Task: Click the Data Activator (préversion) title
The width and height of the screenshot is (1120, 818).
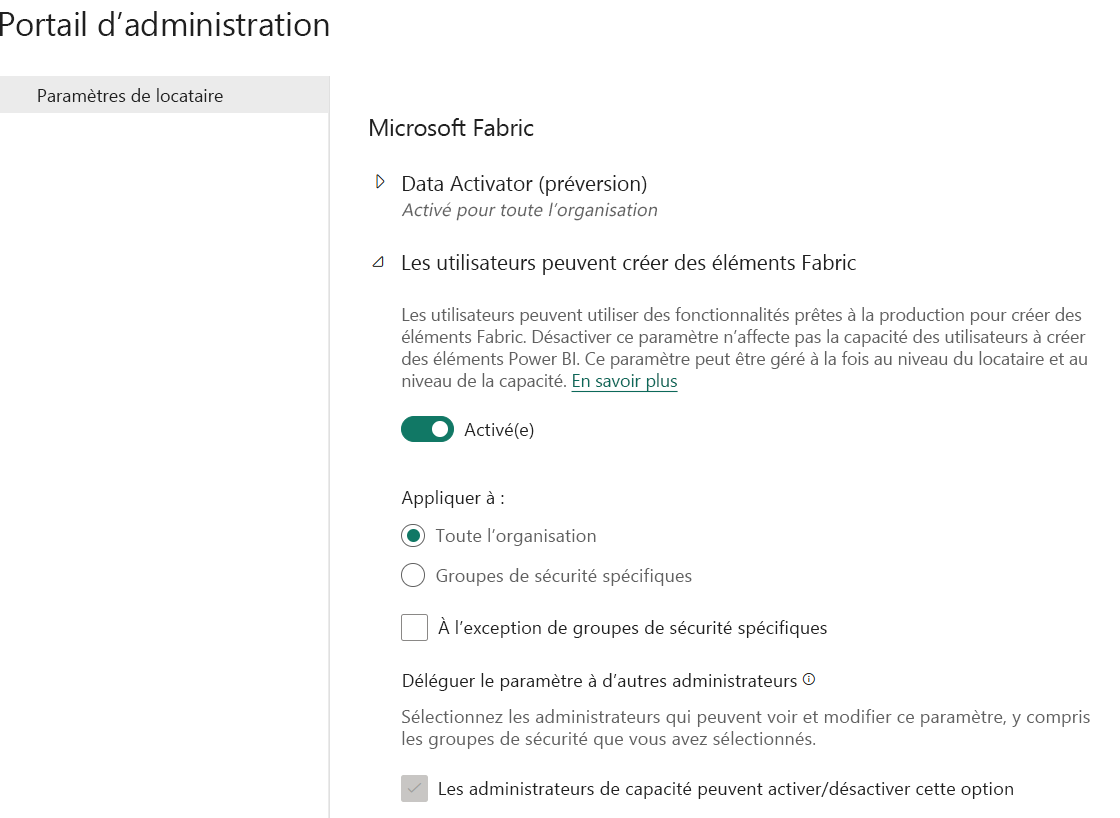Action: click(x=524, y=183)
